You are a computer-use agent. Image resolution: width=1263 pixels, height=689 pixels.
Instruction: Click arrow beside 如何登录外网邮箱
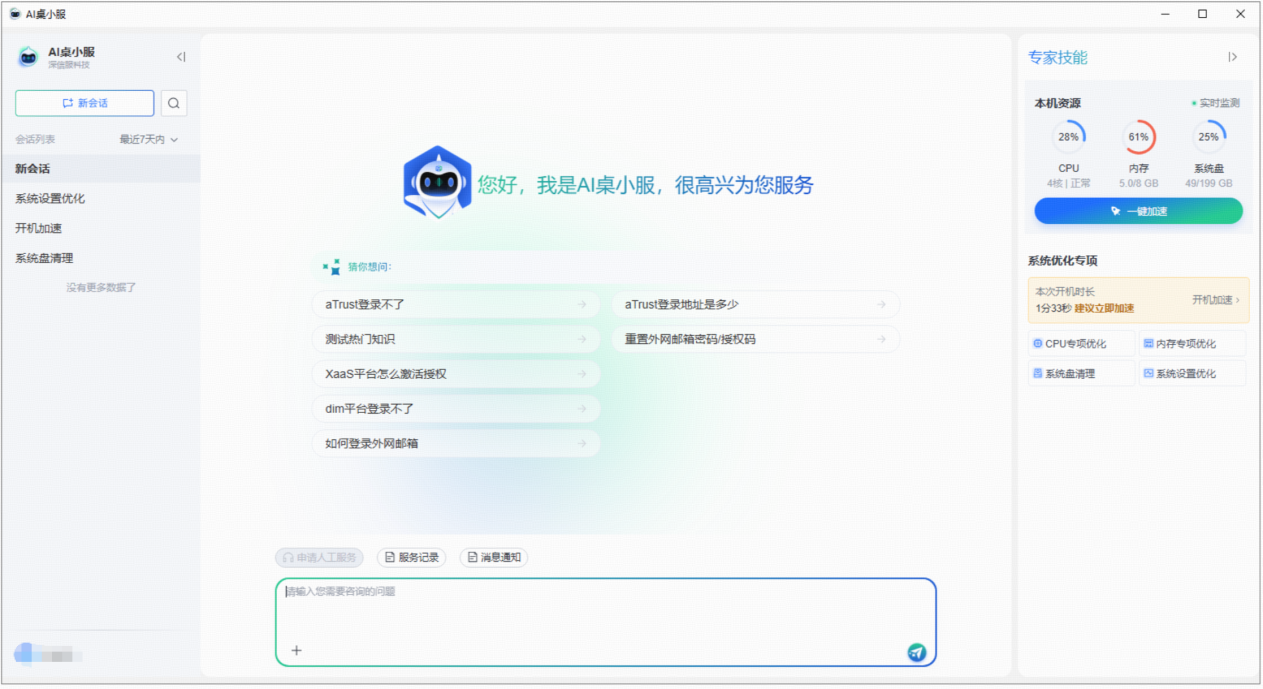coord(581,443)
